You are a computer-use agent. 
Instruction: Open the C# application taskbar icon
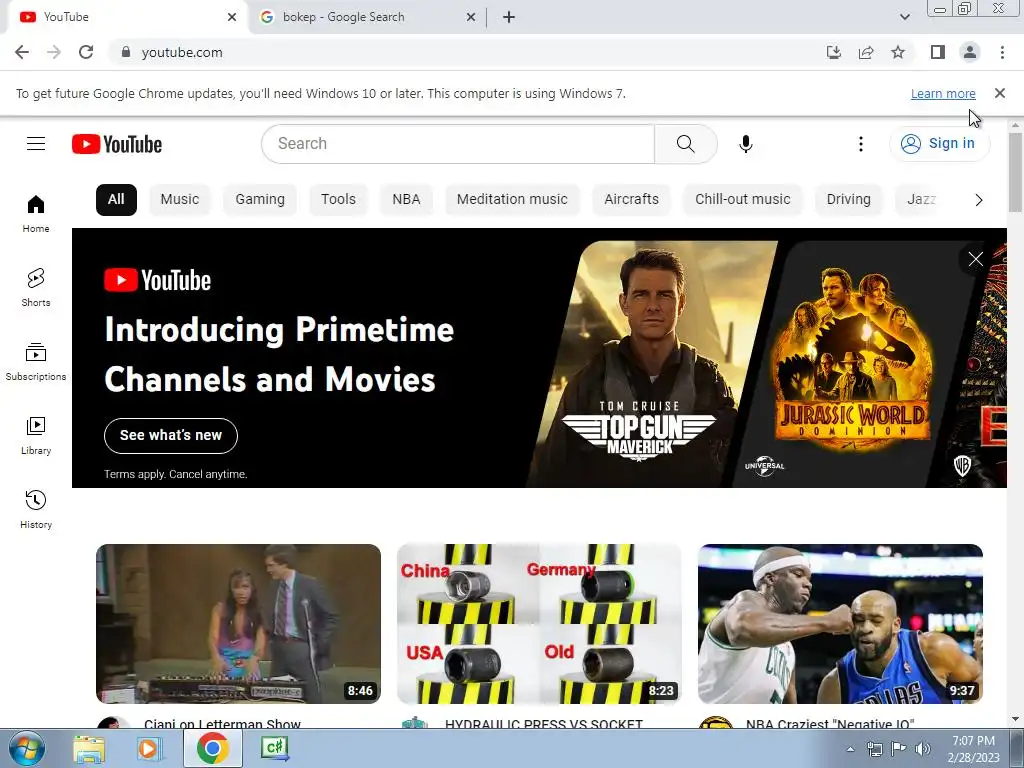click(x=274, y=749)
